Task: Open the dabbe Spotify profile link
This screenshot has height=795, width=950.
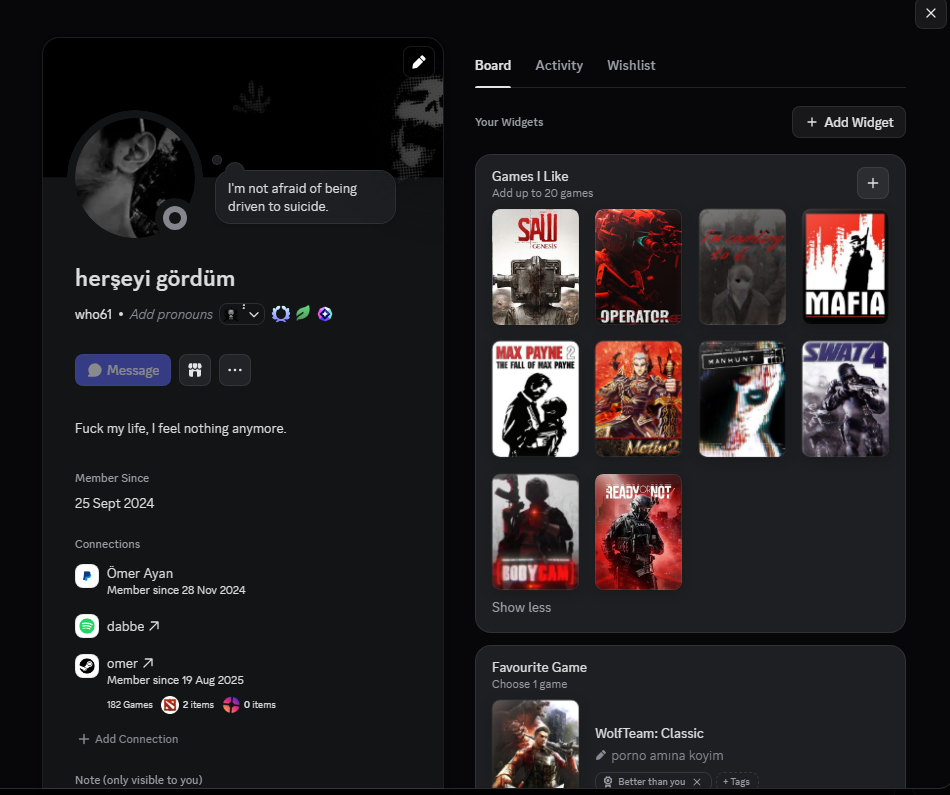Action: pyautogui.click(x=133, y=626)
